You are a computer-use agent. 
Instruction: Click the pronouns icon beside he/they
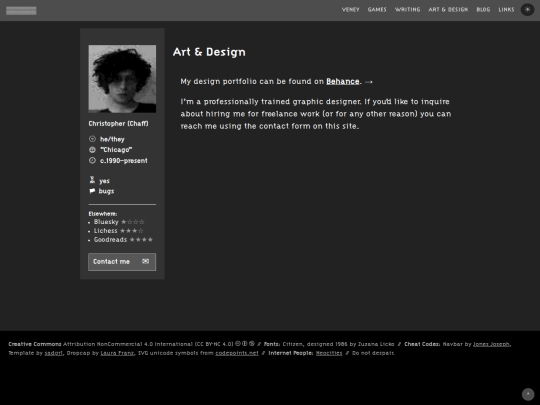tap(92, 139)
